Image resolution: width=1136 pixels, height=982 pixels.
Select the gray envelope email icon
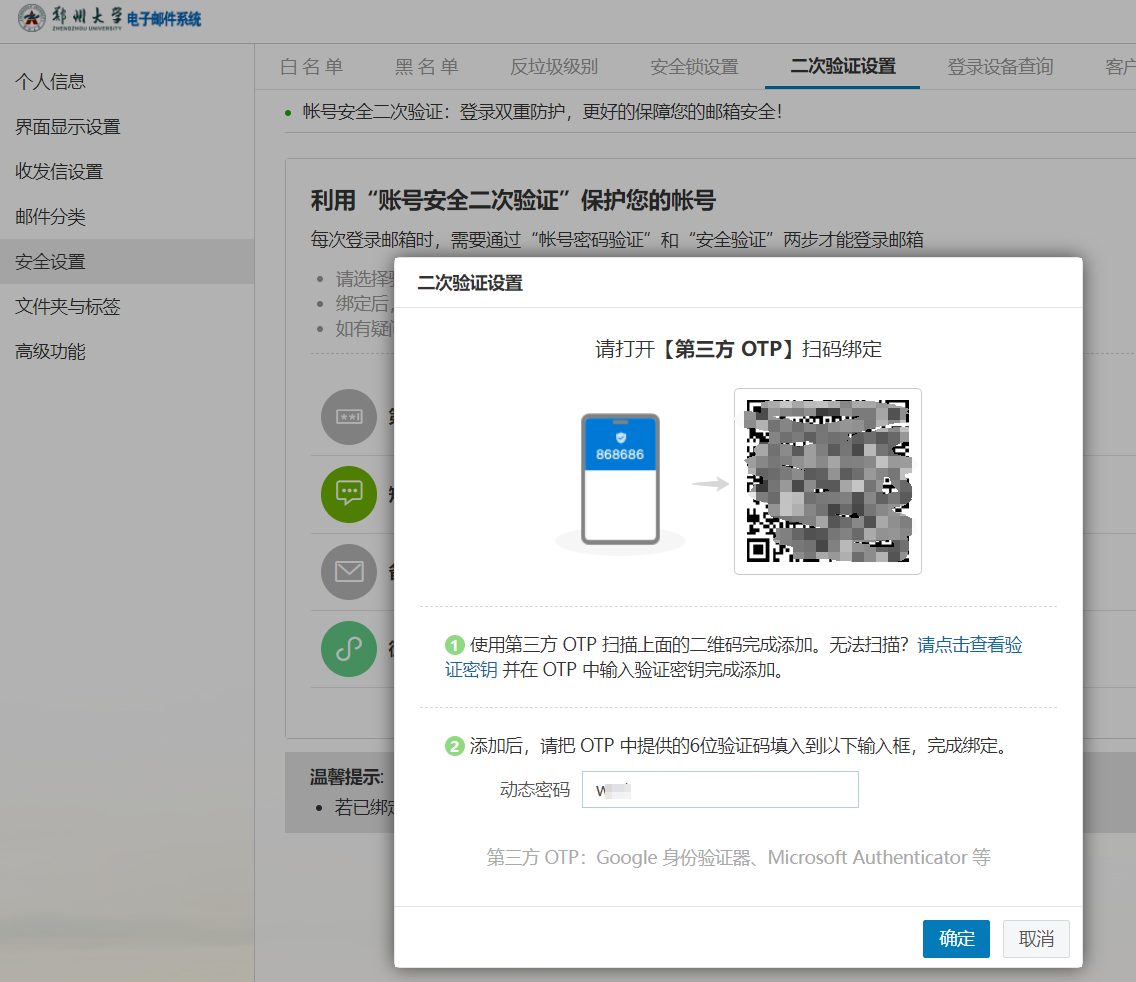[348, 572]
